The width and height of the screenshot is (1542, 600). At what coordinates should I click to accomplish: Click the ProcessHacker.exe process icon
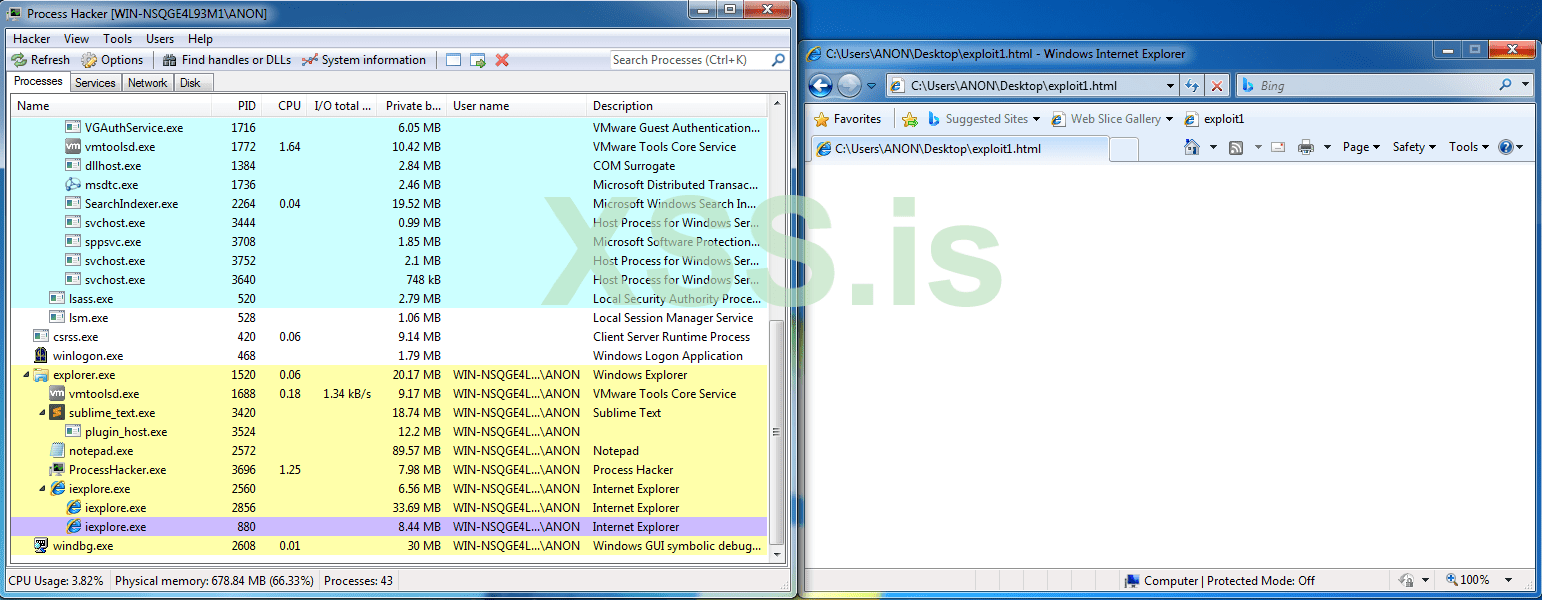57,470
